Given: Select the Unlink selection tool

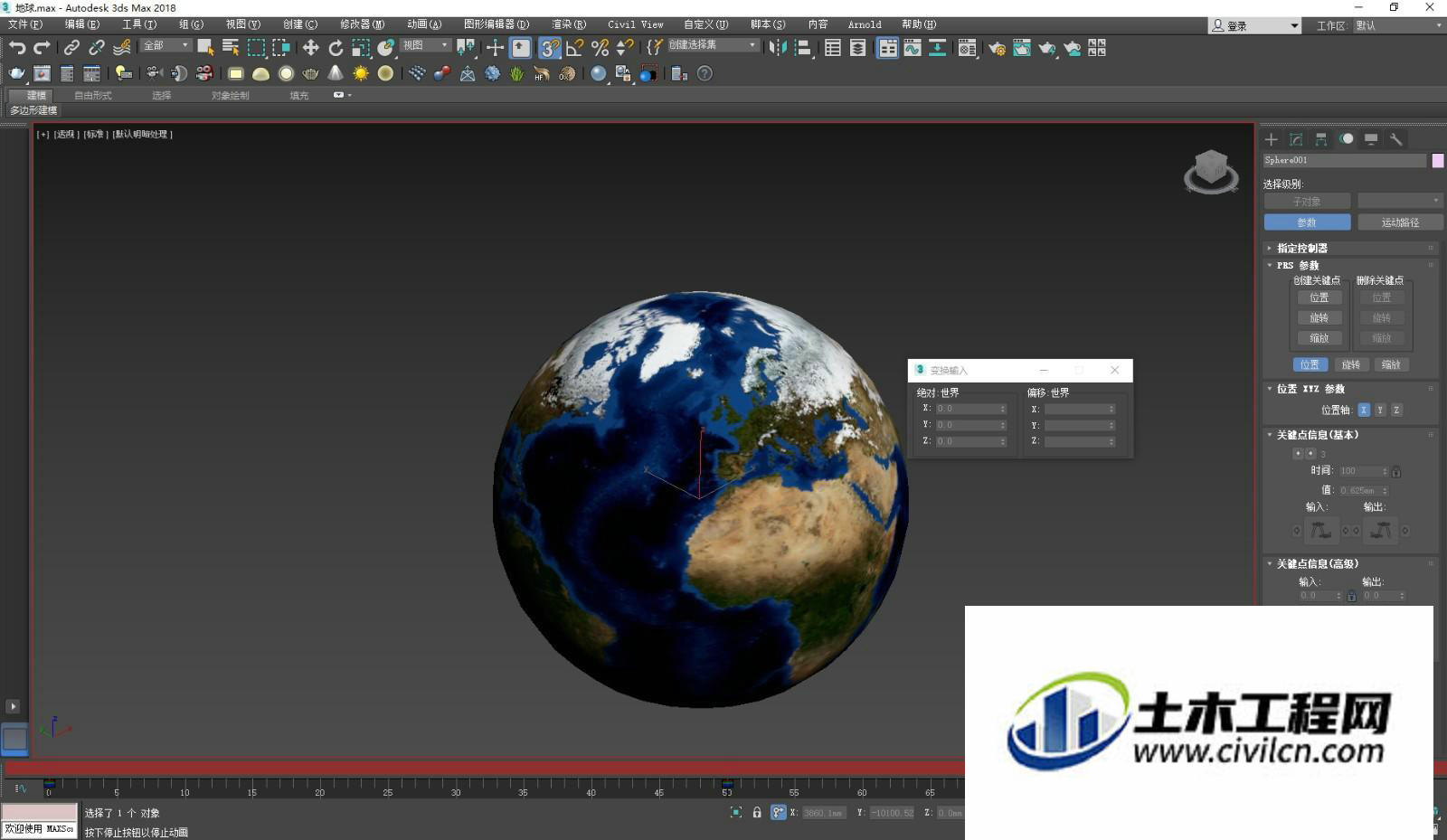Looking at the screenshot, I should tap(97, 47).
